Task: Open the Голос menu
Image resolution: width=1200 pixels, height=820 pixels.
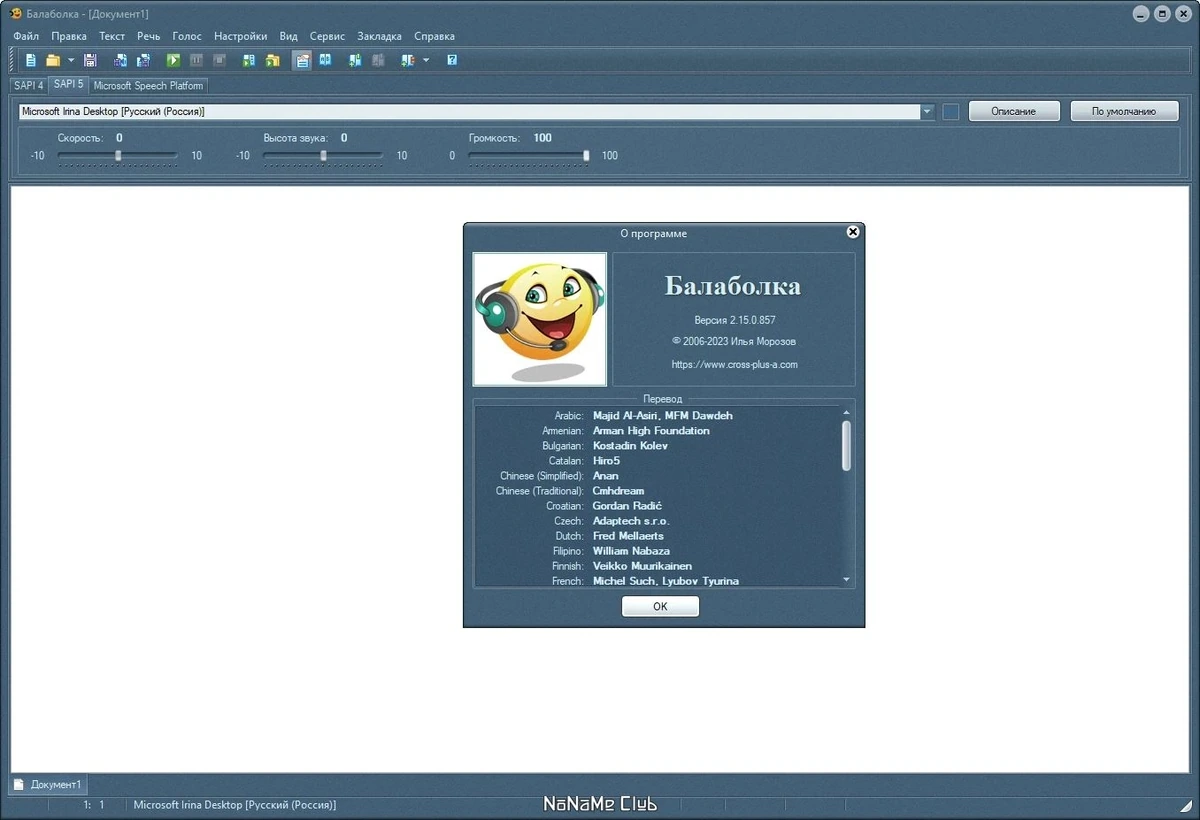Action: click(187, 36)
